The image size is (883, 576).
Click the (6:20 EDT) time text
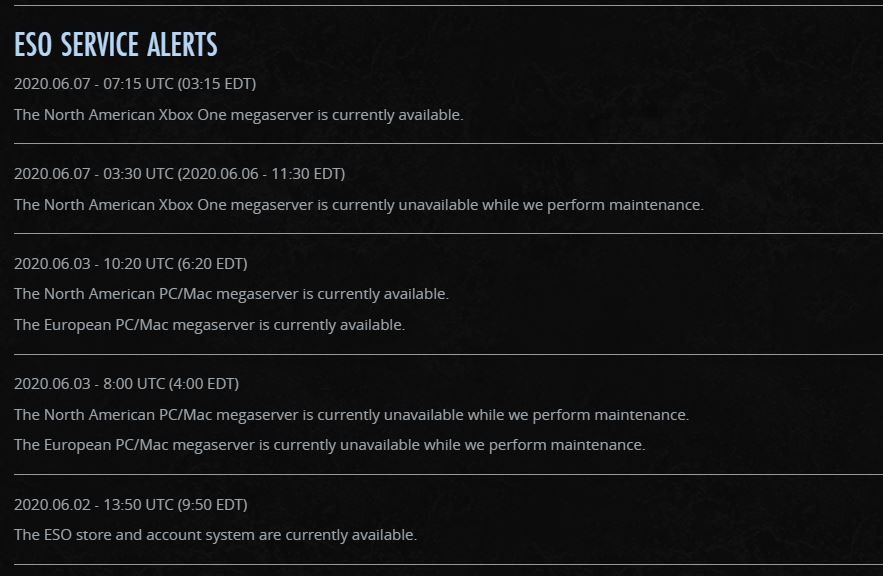(x=212, y=264)
